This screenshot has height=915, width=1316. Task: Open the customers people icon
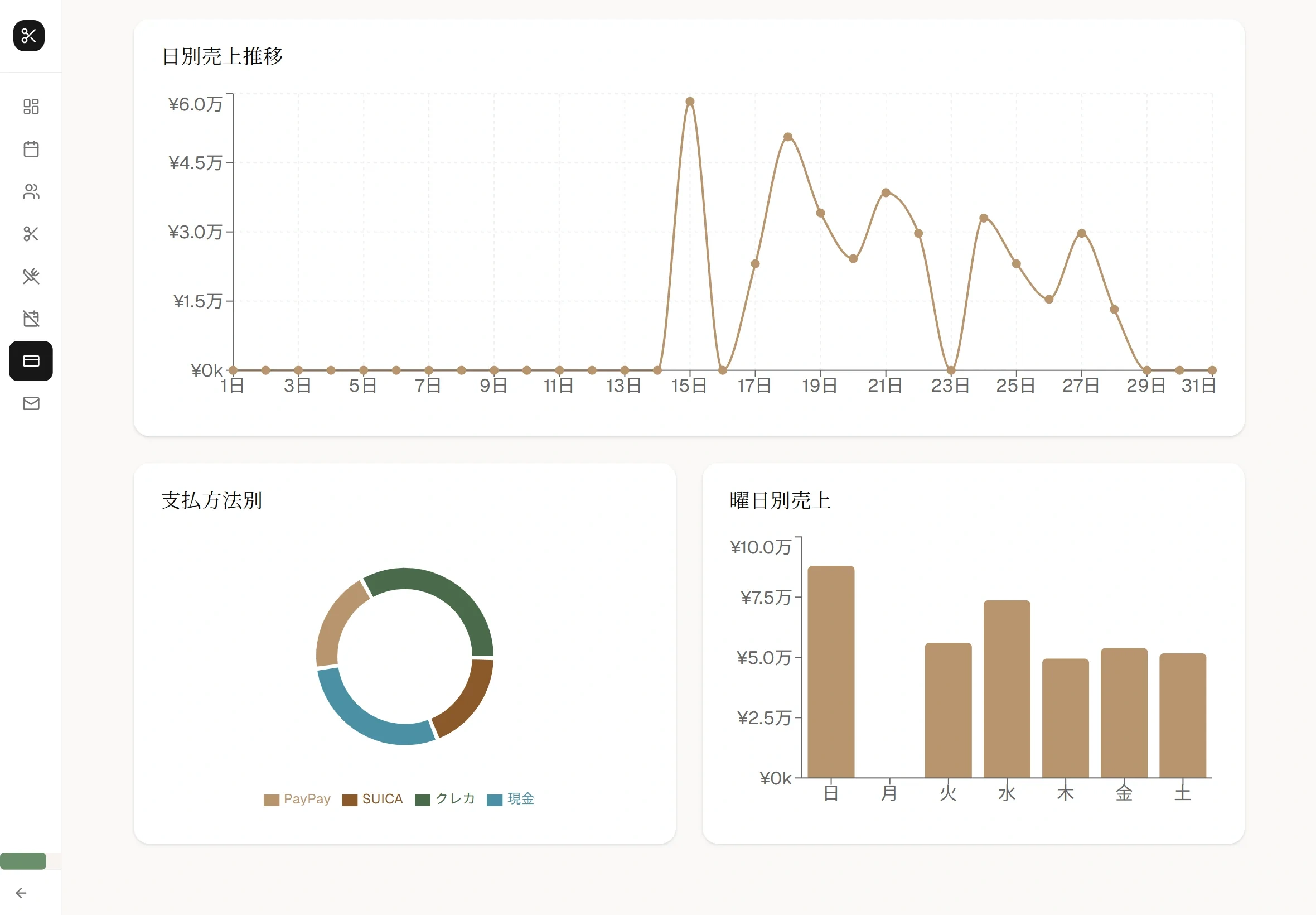point(31,191)
